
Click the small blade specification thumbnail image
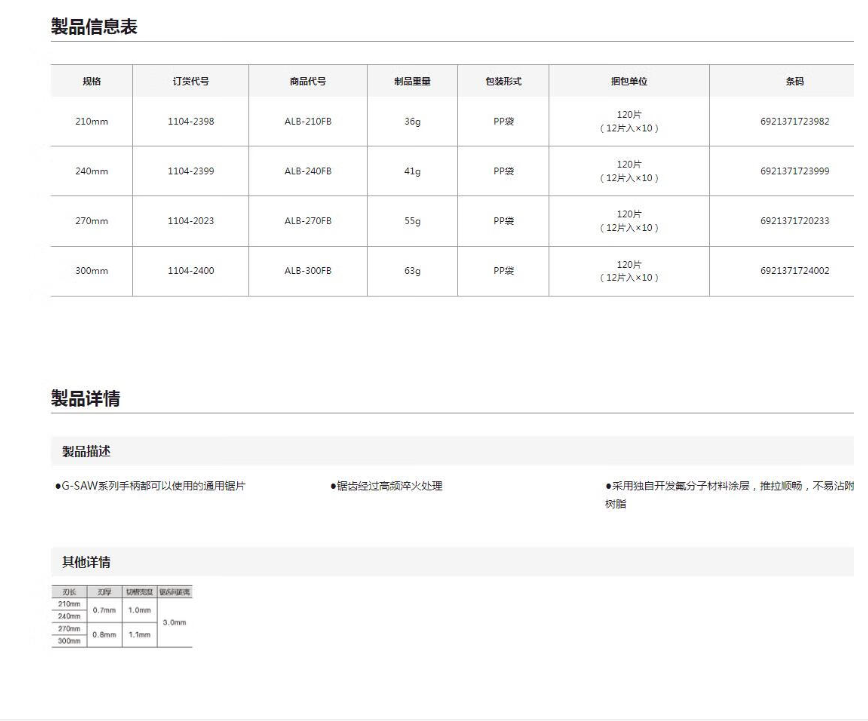point(122,617)
